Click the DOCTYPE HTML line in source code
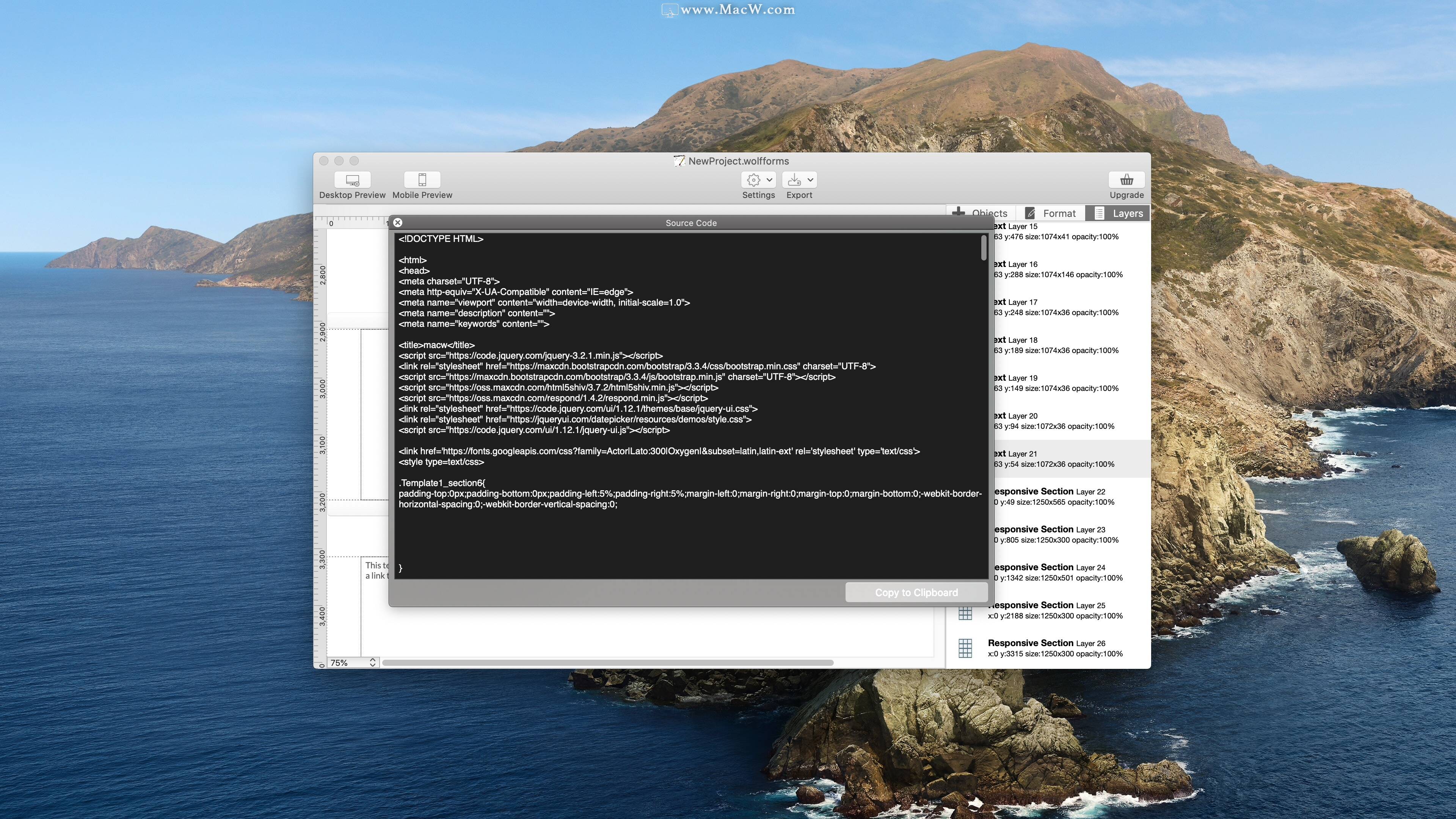 coord(441,238)
